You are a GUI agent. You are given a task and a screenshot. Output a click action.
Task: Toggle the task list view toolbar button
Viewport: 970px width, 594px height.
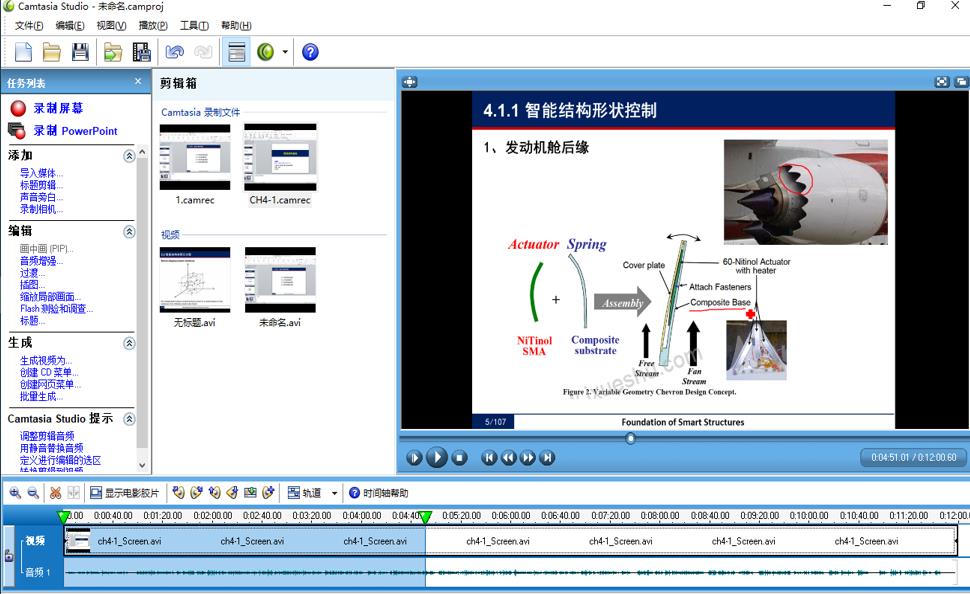(x=237, y=52)
